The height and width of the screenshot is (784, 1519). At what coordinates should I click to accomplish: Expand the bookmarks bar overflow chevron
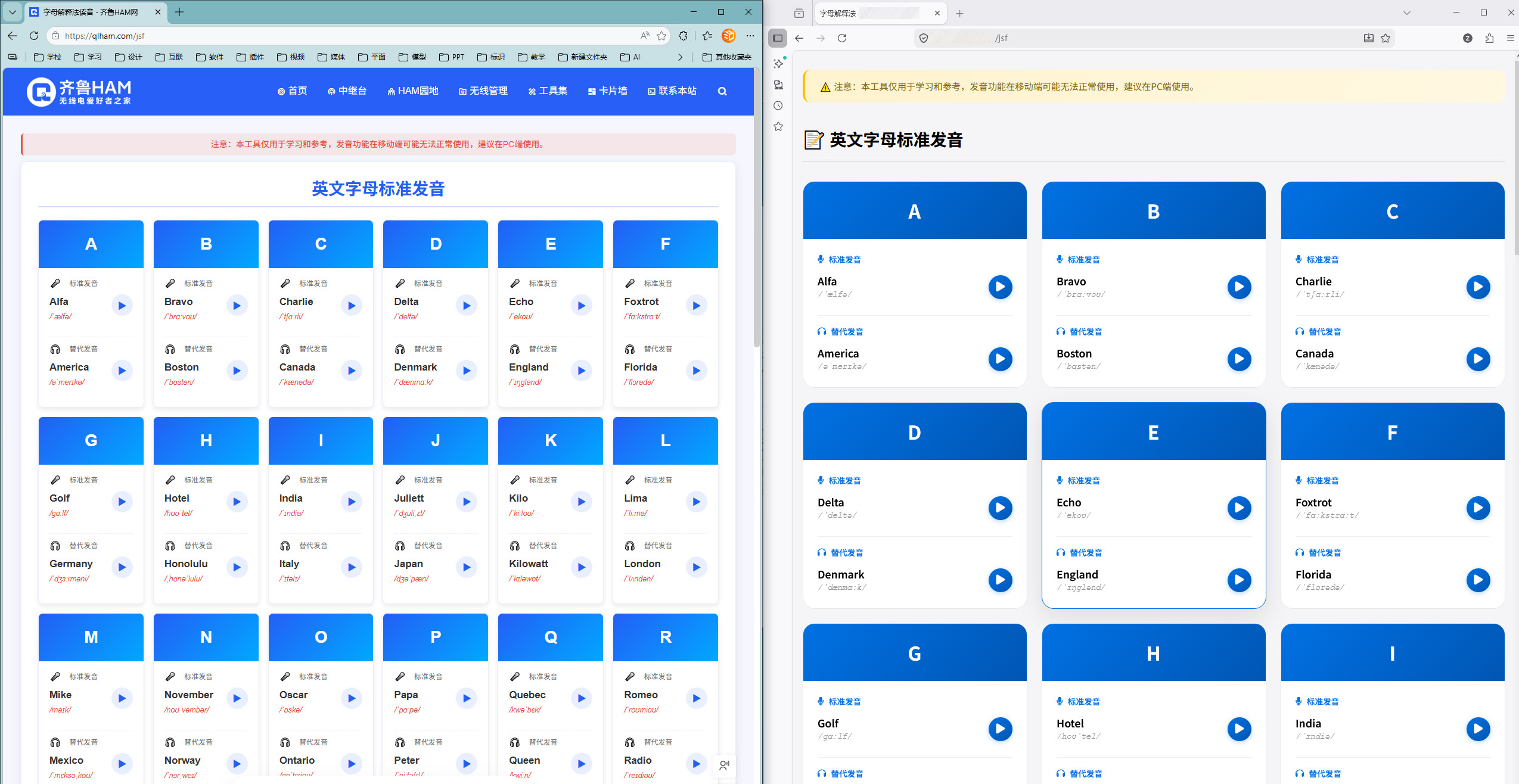680,57
